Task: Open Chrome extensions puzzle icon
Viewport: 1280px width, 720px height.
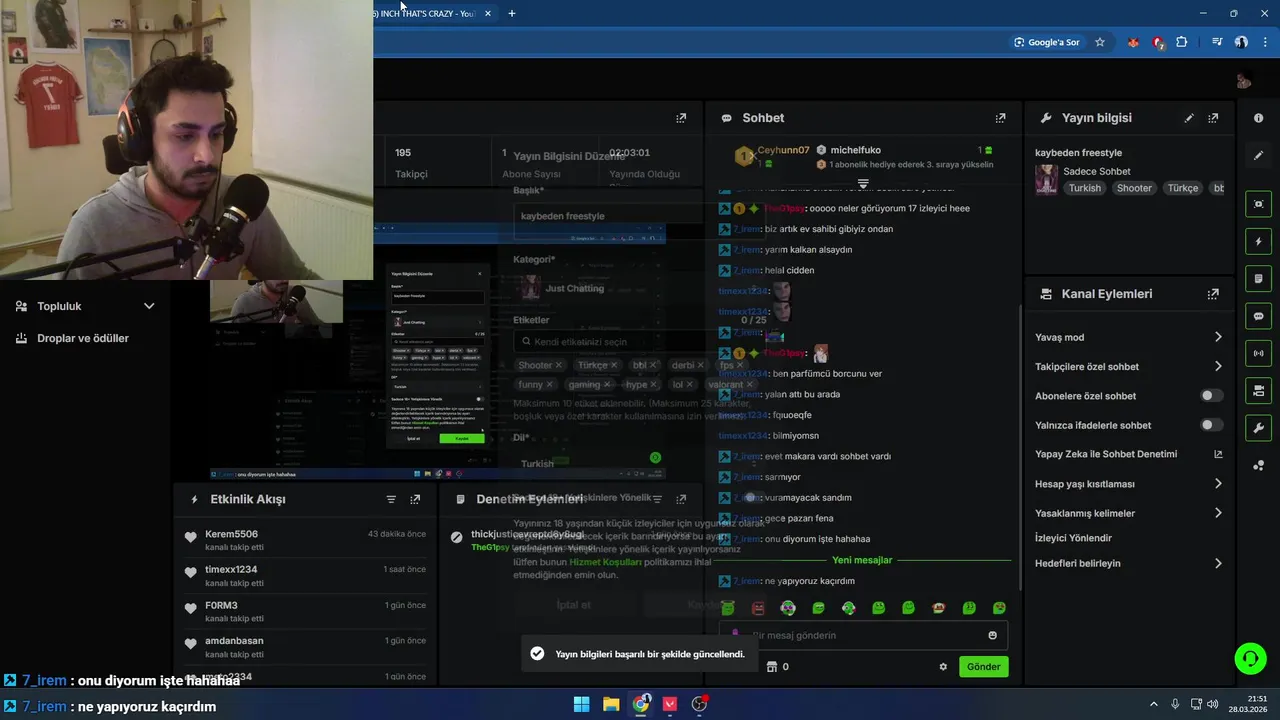Action: point(1182,42)
